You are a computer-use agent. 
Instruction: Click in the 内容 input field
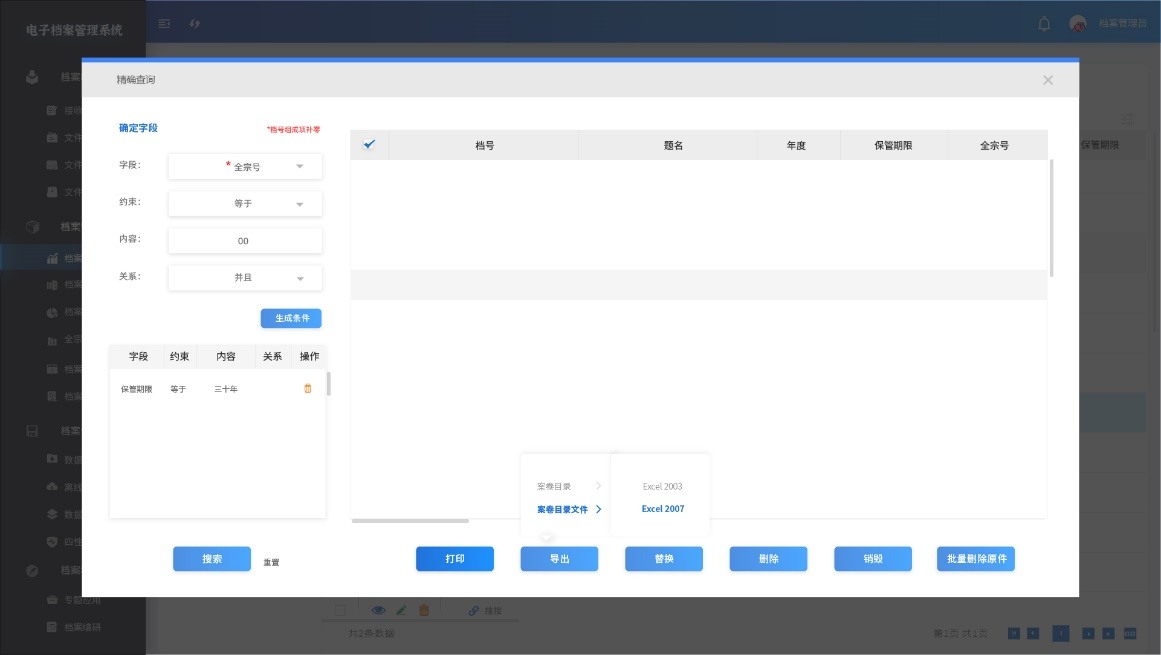(245, 241)
